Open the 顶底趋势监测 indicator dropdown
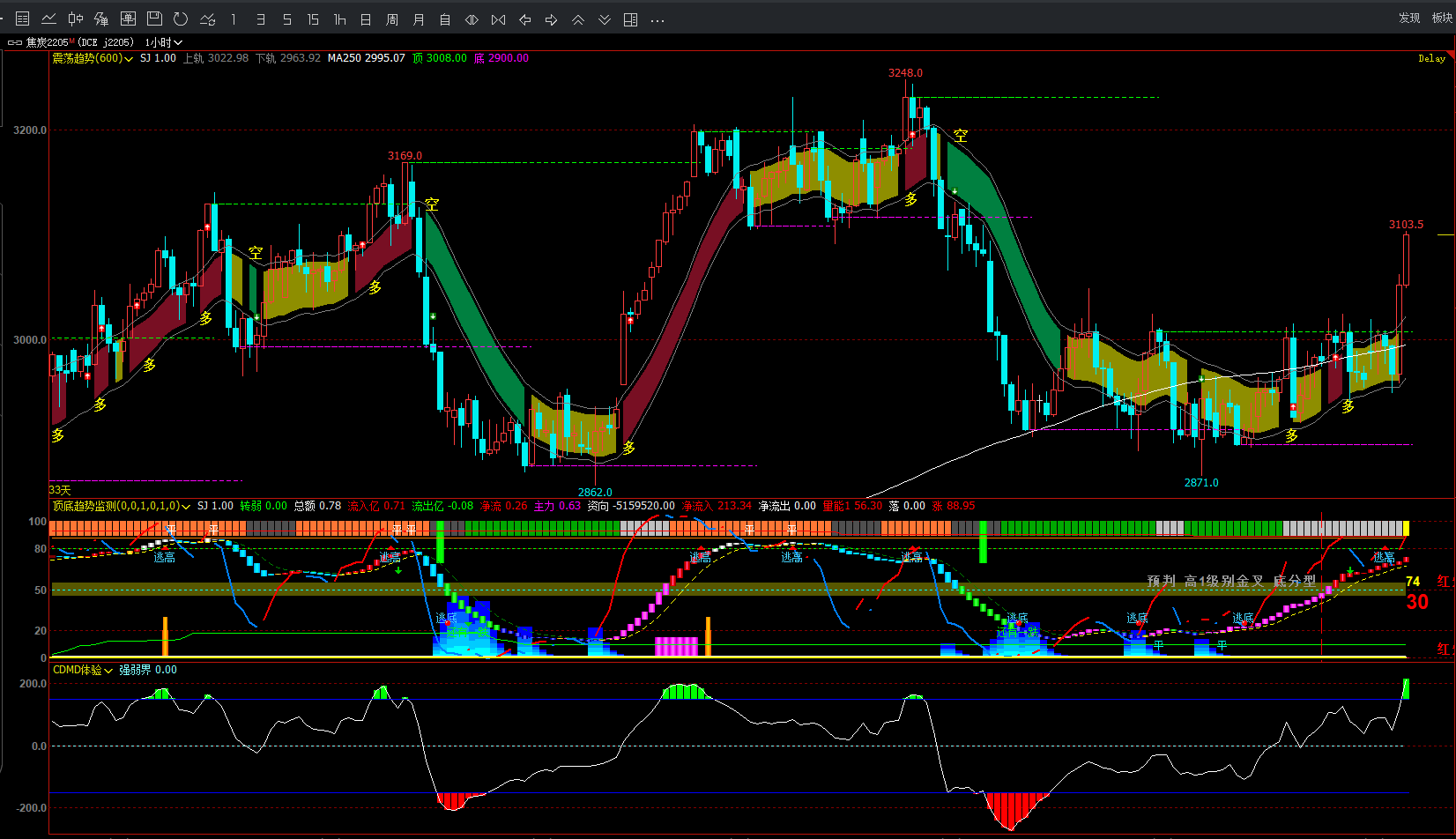This screenshot has height=839, width=1456. point(122,506)
